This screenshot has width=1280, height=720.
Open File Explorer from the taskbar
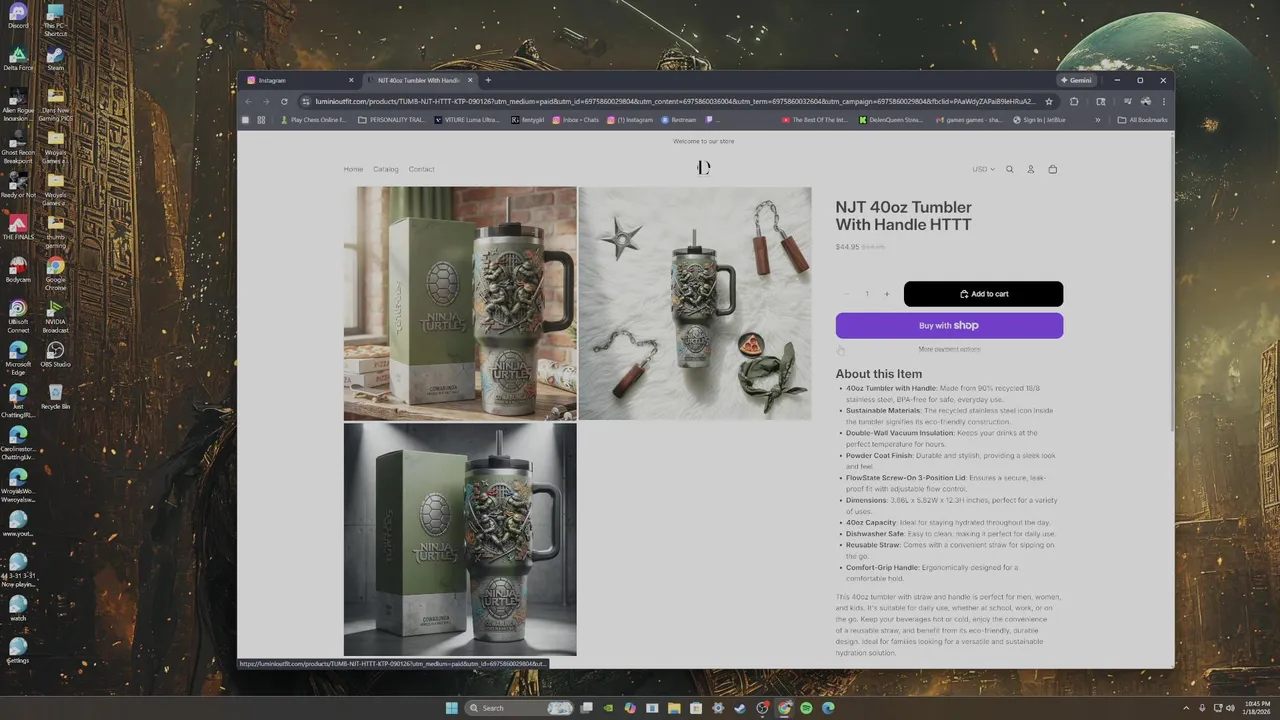(x=674, y=708)
